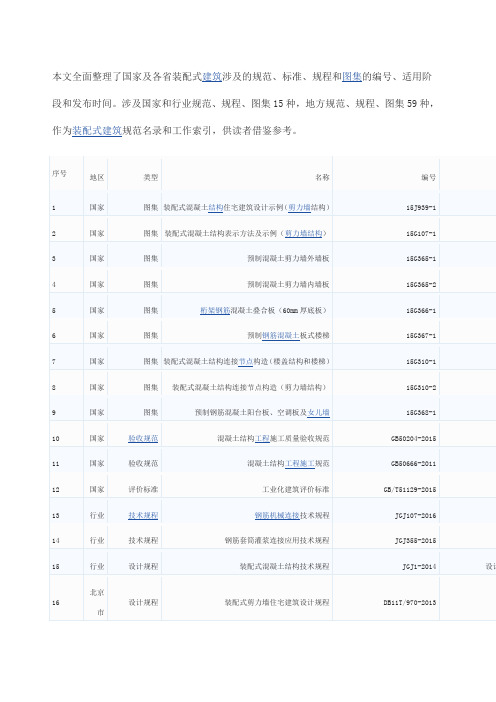This screenshot has width=496, height=702.
Task: Click the 钢筋机械连接 link in row 13
Action: pyautogui.click(x=277, y=515)
